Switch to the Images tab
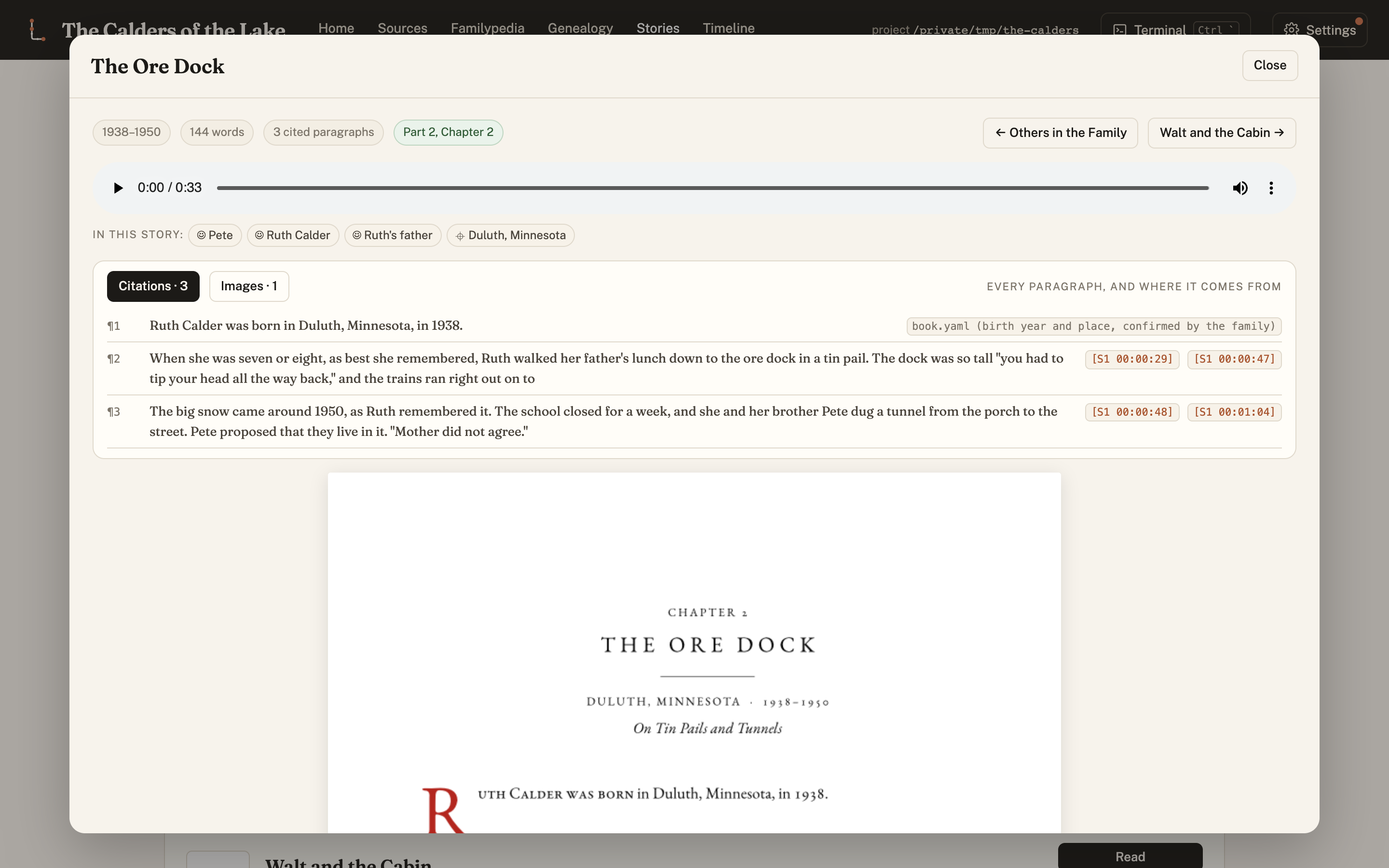1389x868 pixels. coord(248,286)
